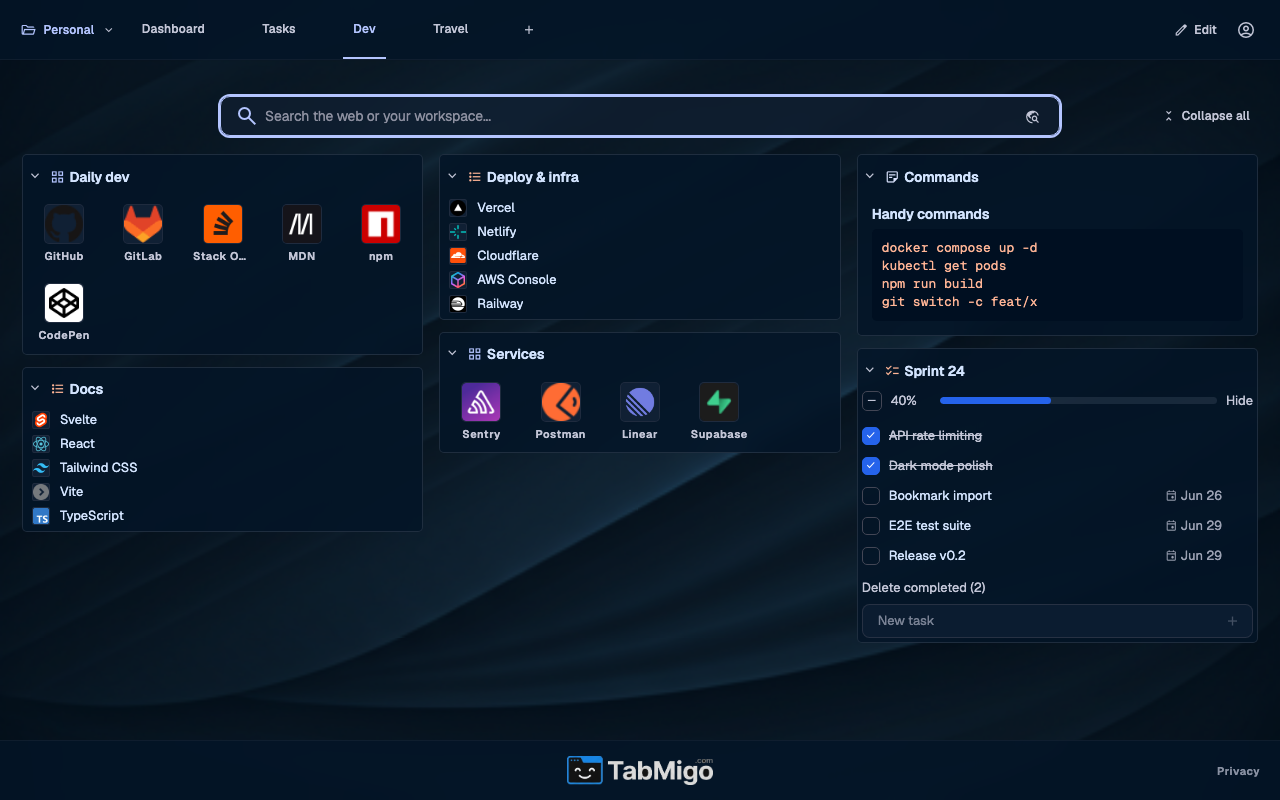1280x800 pixels.
Task: Click the web search input field
Action: point(640,116)
